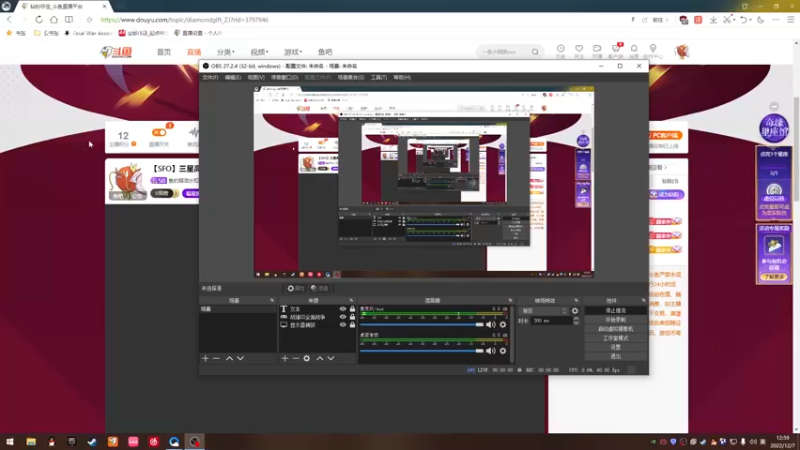Click the Douyu logo

pos(116,52)
